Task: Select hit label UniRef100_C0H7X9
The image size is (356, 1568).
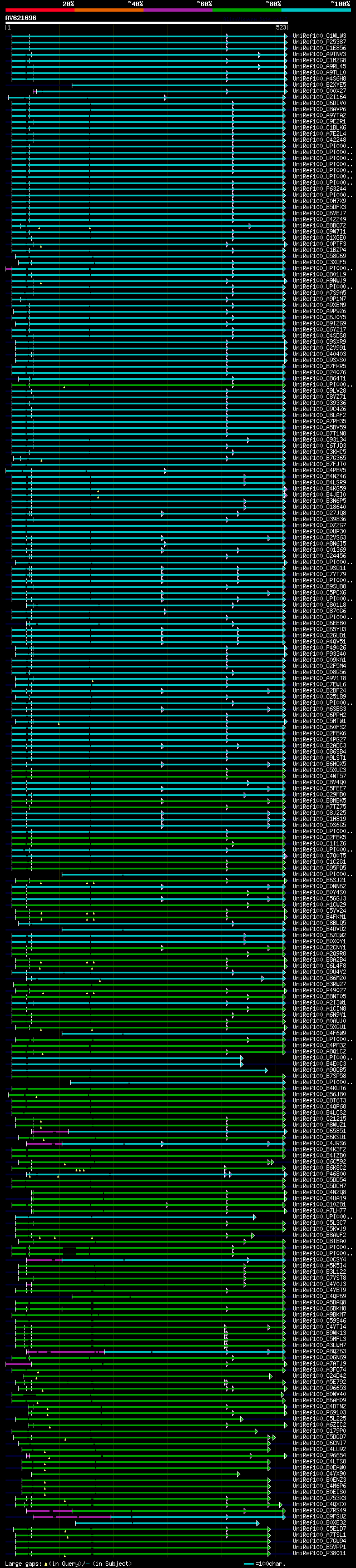Action: [319, 201]
